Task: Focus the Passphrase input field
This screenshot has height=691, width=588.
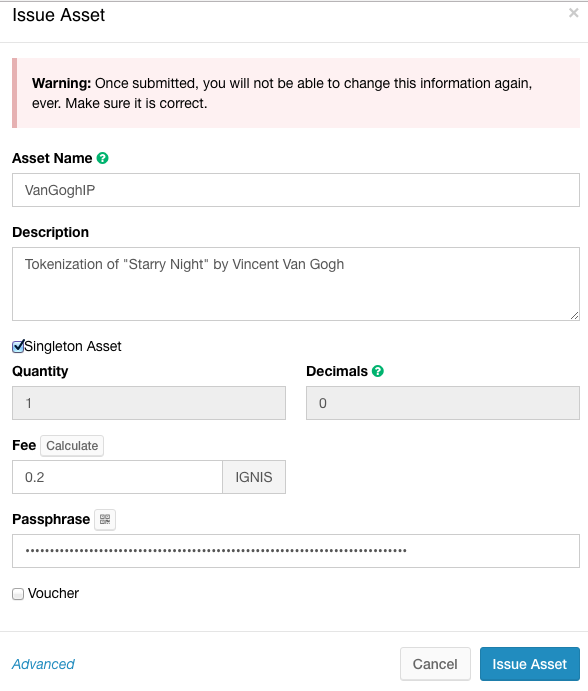Action: pyautogui.click(x=296, y=551)
